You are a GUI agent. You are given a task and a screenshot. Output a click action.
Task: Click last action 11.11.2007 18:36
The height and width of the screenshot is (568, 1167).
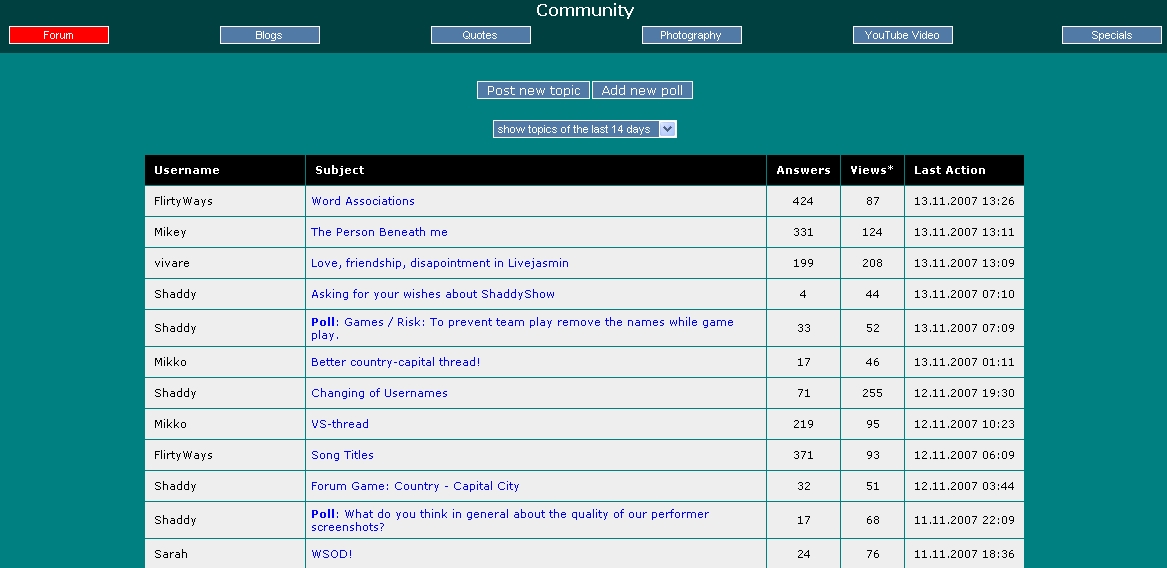click(x=964, y=554)
